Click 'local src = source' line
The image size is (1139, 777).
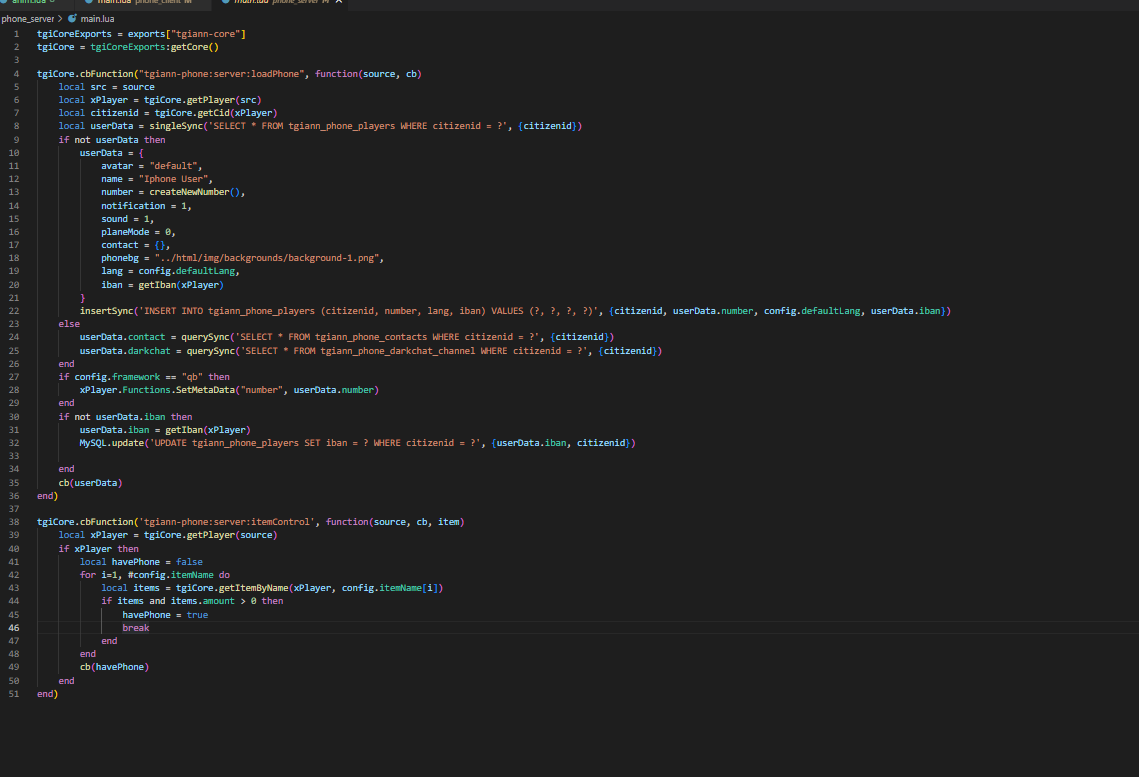click(106, 87)
